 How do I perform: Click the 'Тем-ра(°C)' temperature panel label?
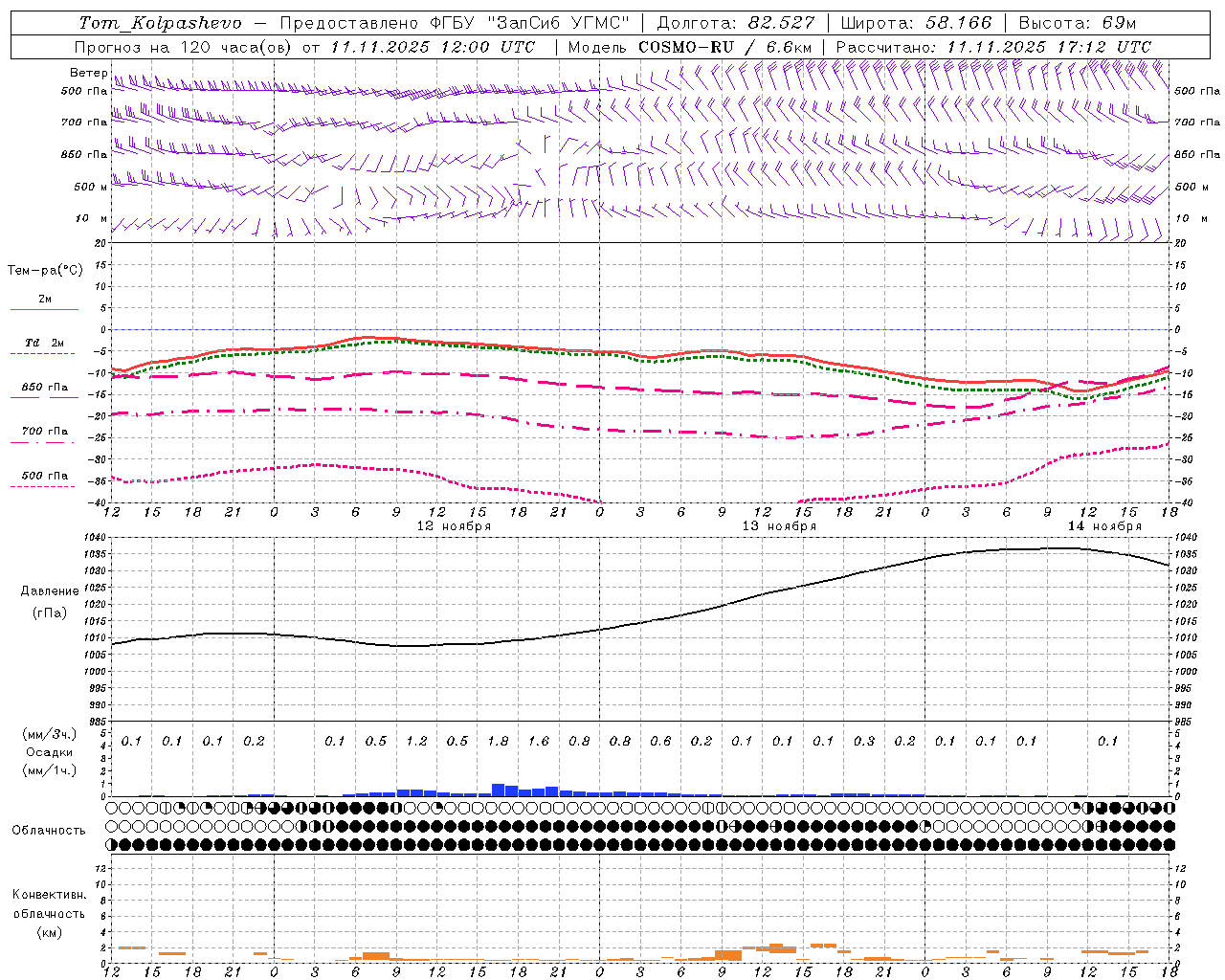[45, 271]
